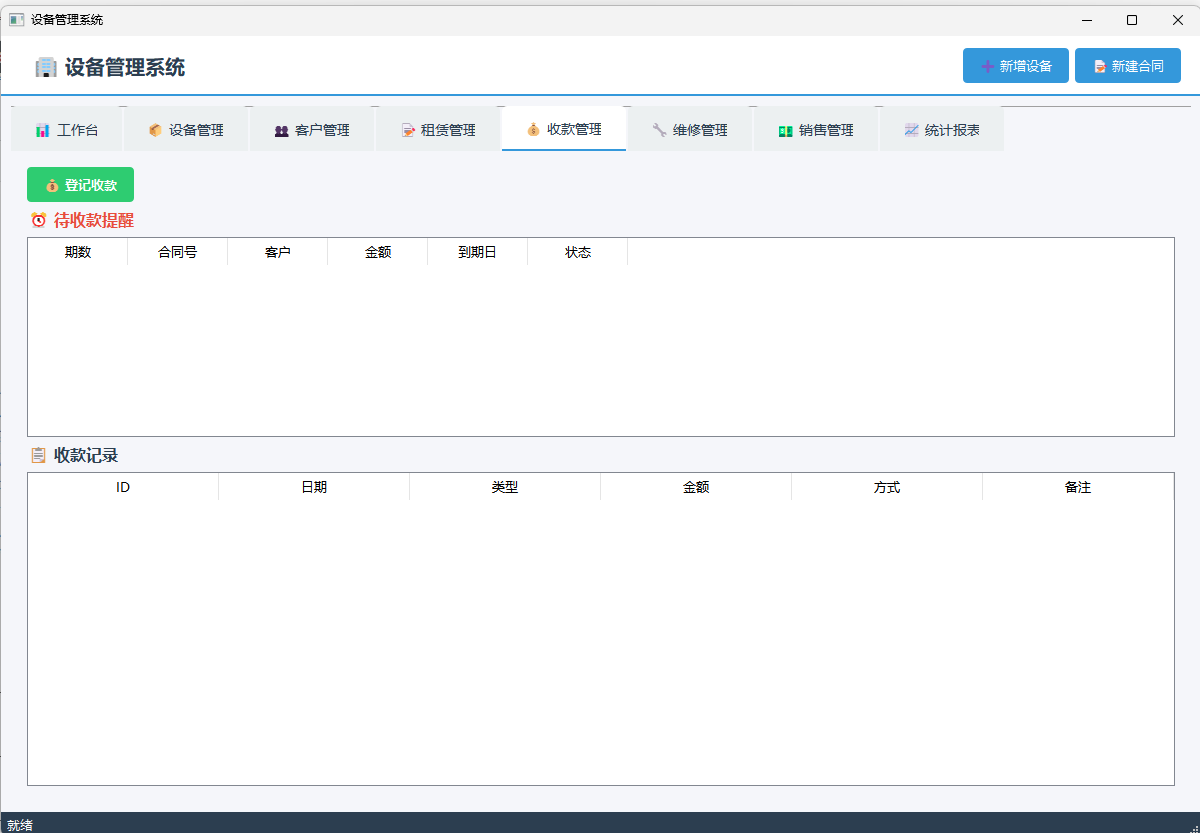
Task: Click the 状态 column header in reminders
Action: coord(577,252)
